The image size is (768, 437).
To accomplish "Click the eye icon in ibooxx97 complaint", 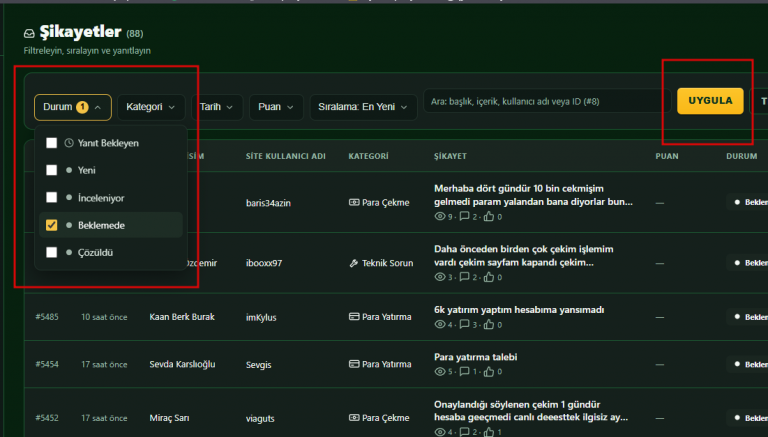I will click(439, 277).
